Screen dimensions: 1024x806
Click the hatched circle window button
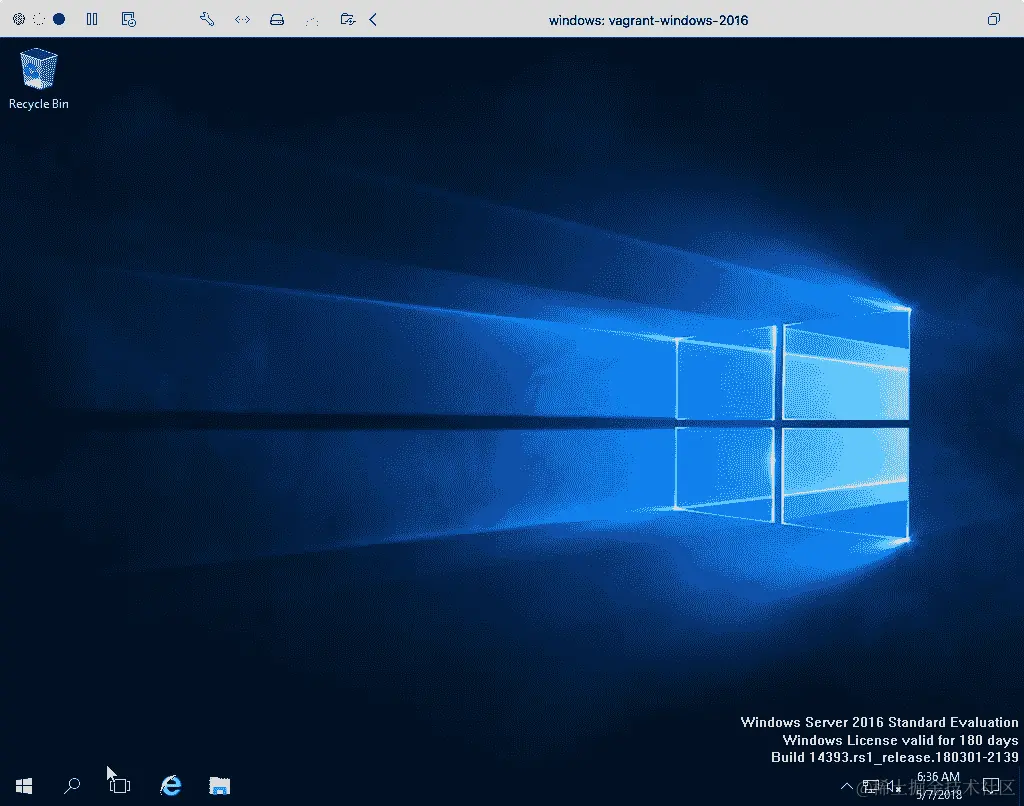tap(19, 20)
